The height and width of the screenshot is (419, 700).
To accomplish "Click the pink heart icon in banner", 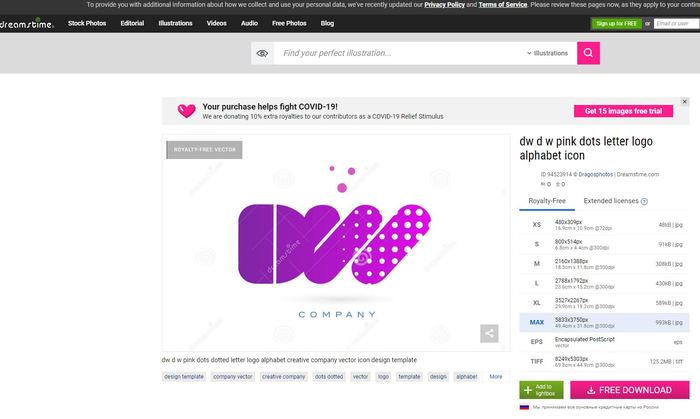I will coord(187,111).
